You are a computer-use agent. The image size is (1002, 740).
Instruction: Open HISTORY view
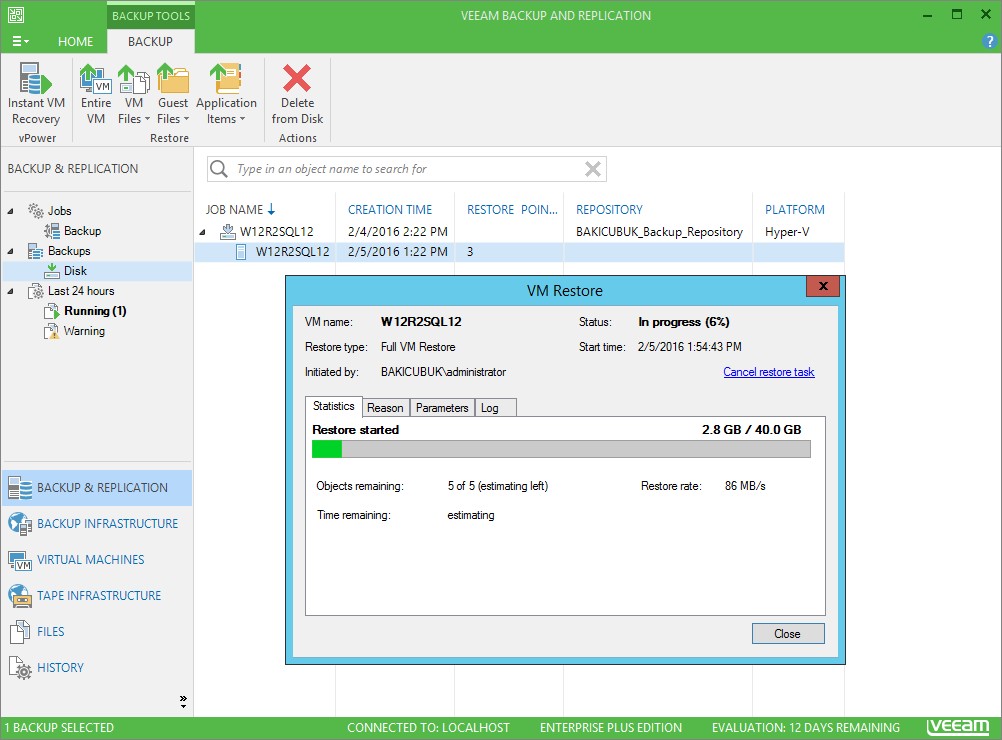click(x=97, y=667)
